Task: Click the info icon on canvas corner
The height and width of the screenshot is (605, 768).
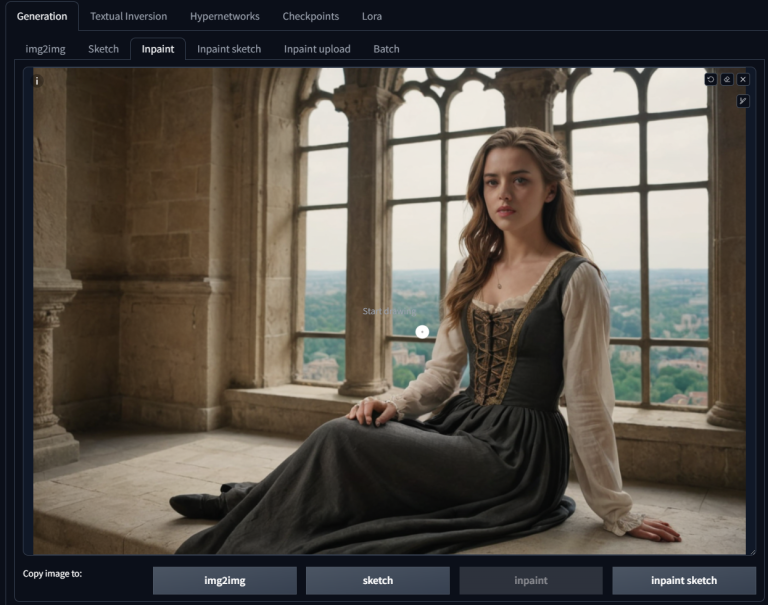Action: tap(38, 81)
